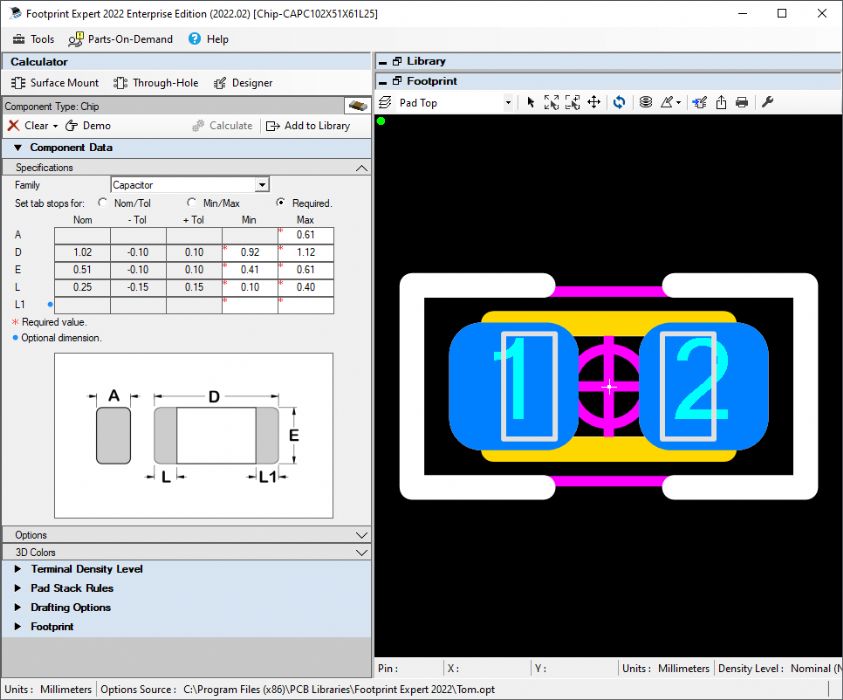Screen dimensions: 843x700
Task: Open the Tools menu
Action: click(33, 39)
